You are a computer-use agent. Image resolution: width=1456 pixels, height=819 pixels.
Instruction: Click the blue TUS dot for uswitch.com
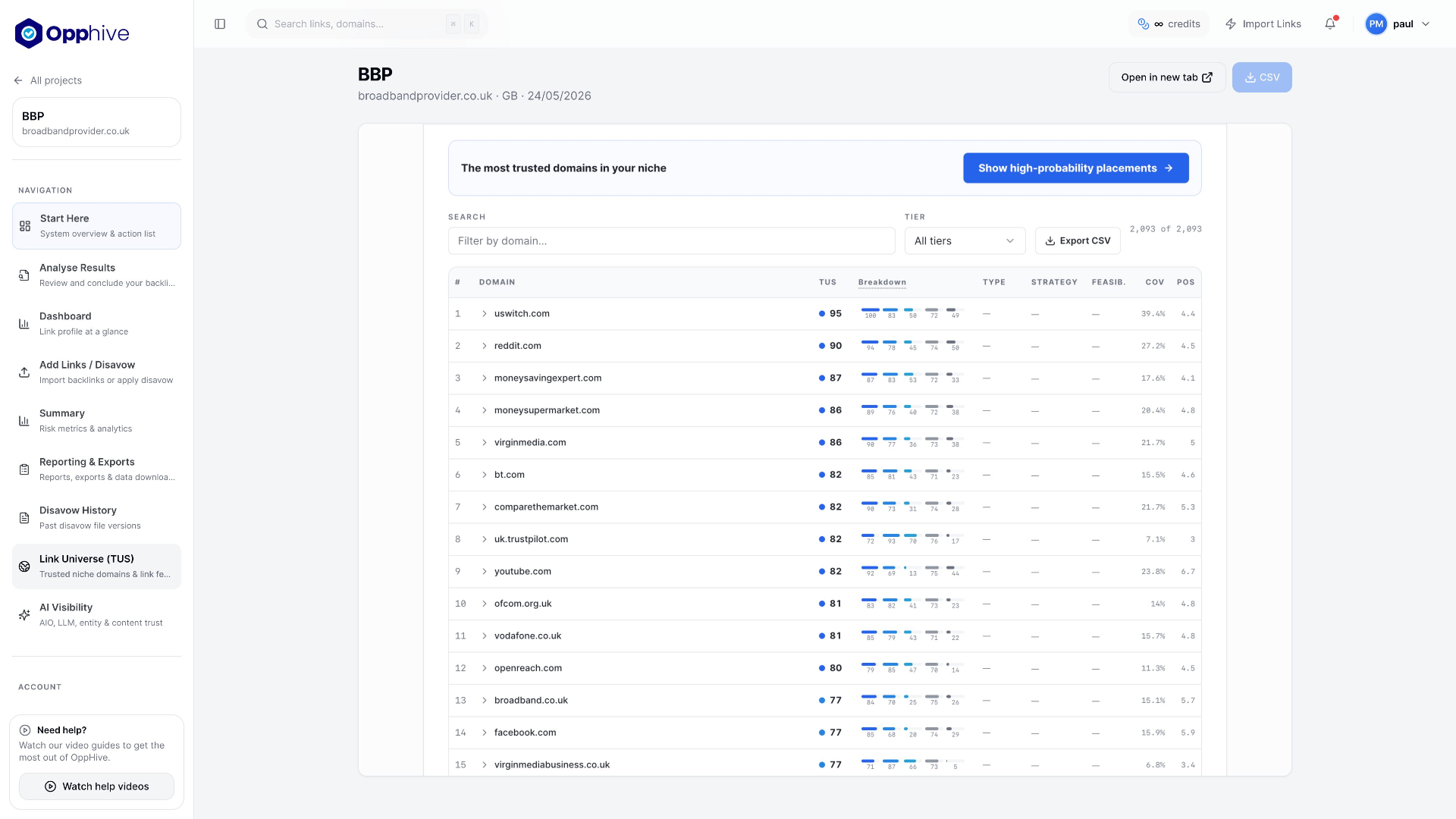point(822,314)
